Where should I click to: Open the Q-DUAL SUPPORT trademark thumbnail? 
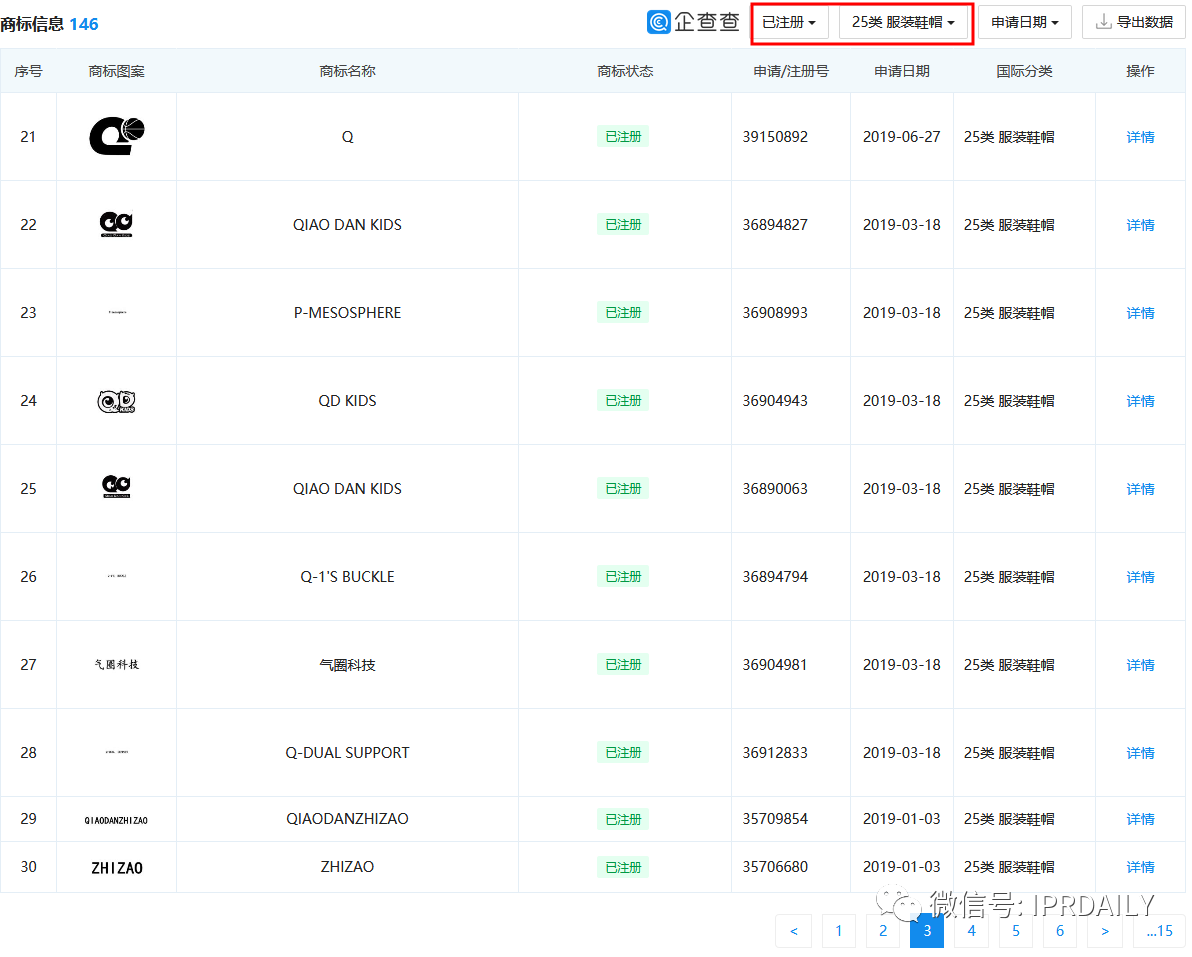click(x=116, y=752)
